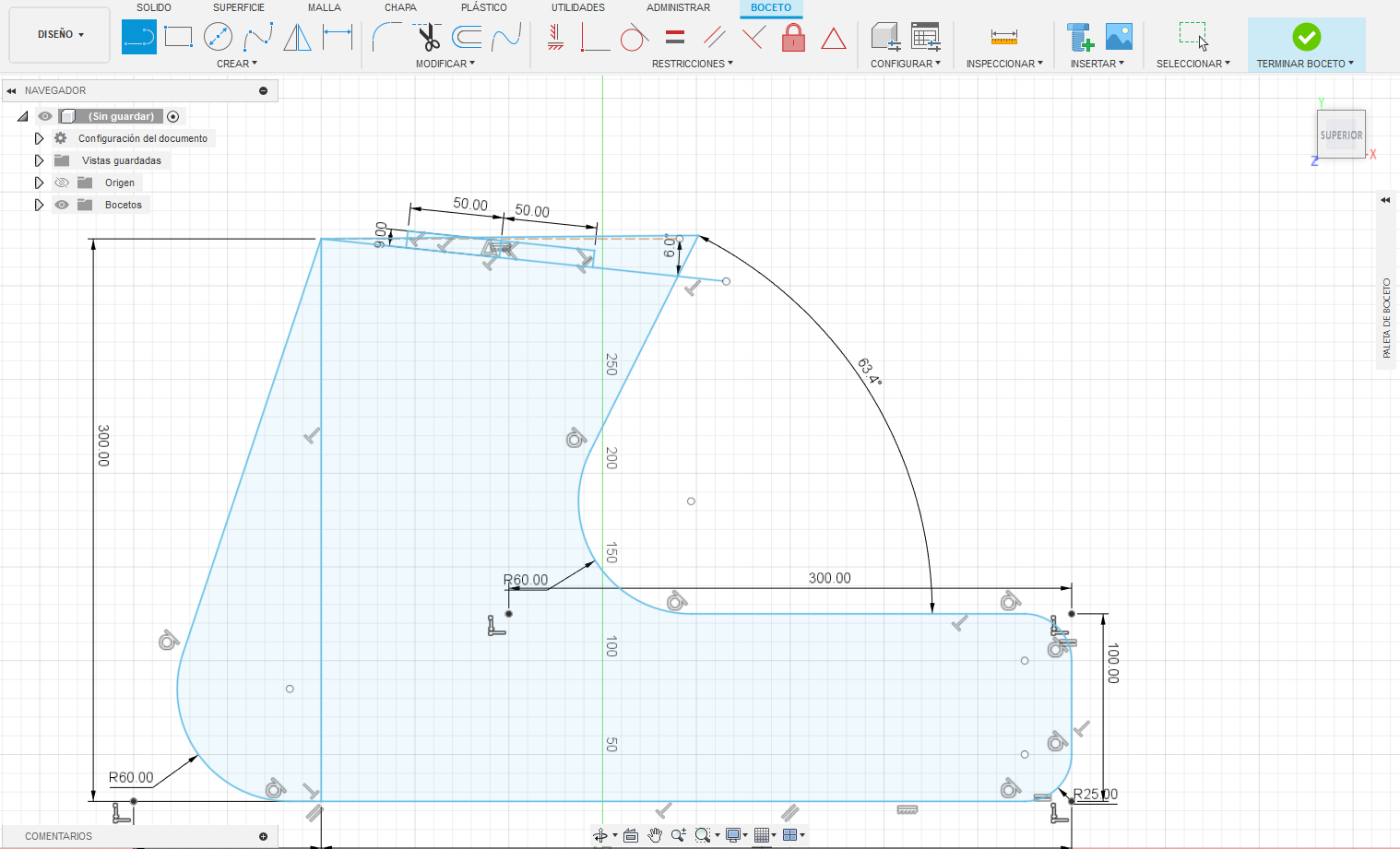Image resolution: width=1400 pixels, height=849 pixels.
Task: Select the Mirror sketch tool
Action: pyautogui.click(x=297, y=37)
